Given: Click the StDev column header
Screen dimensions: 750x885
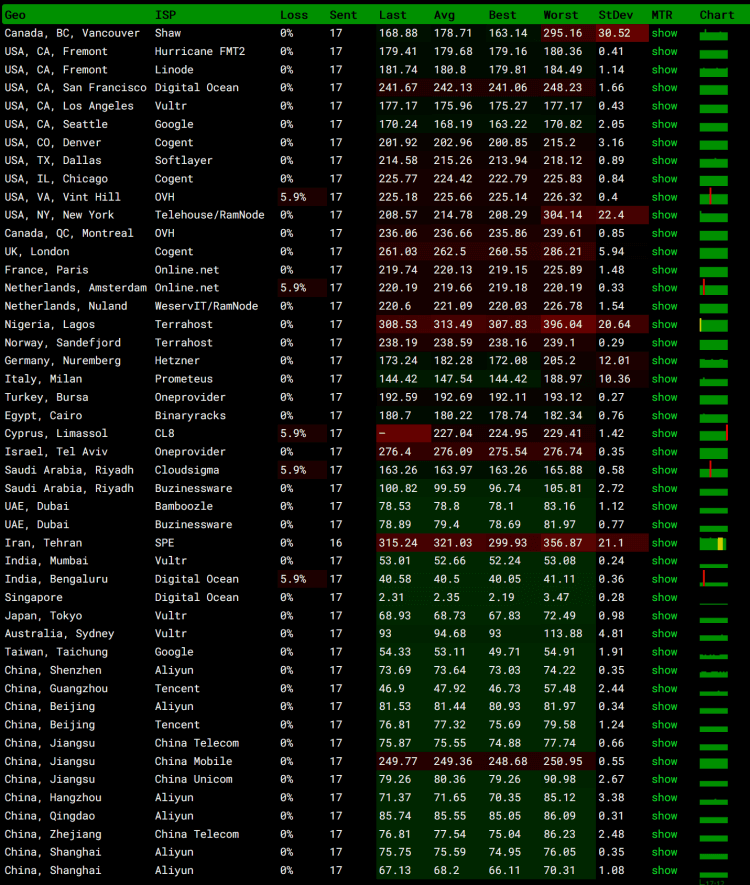Looking at the screenshot, I should [x=616, y=15].
